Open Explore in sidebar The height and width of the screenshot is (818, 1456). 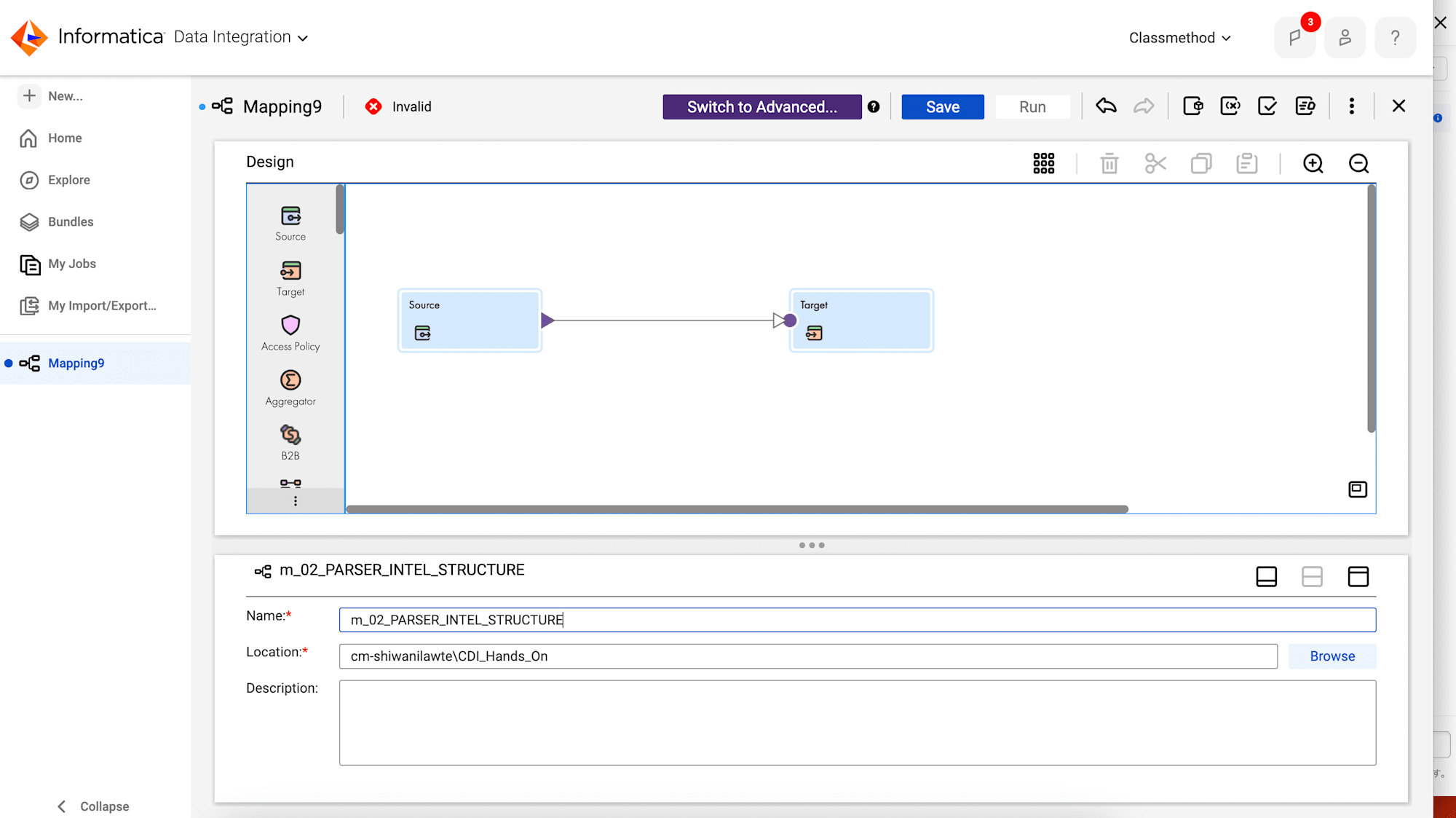[x=55, y=180]
